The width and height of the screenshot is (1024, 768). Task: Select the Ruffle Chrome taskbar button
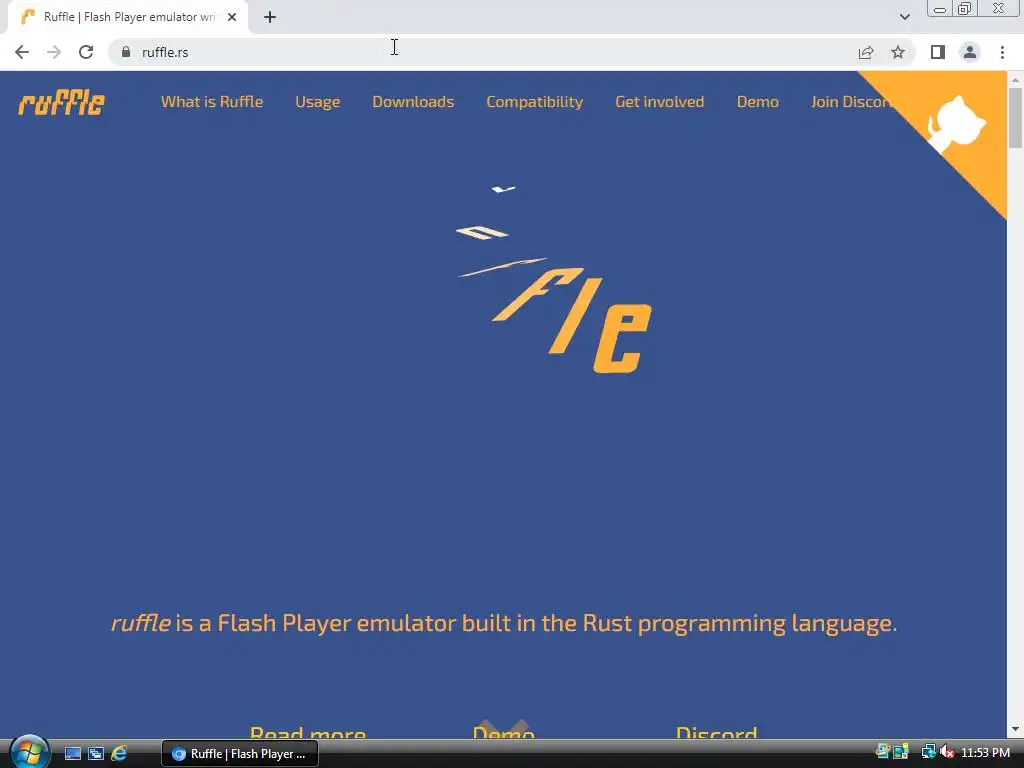240,754
